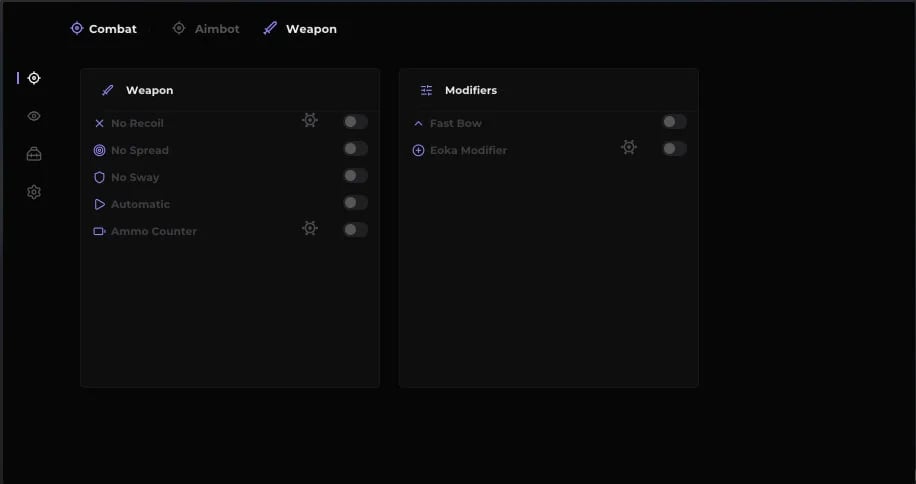Open the sidebar toolbox icon section

point(34,154)
